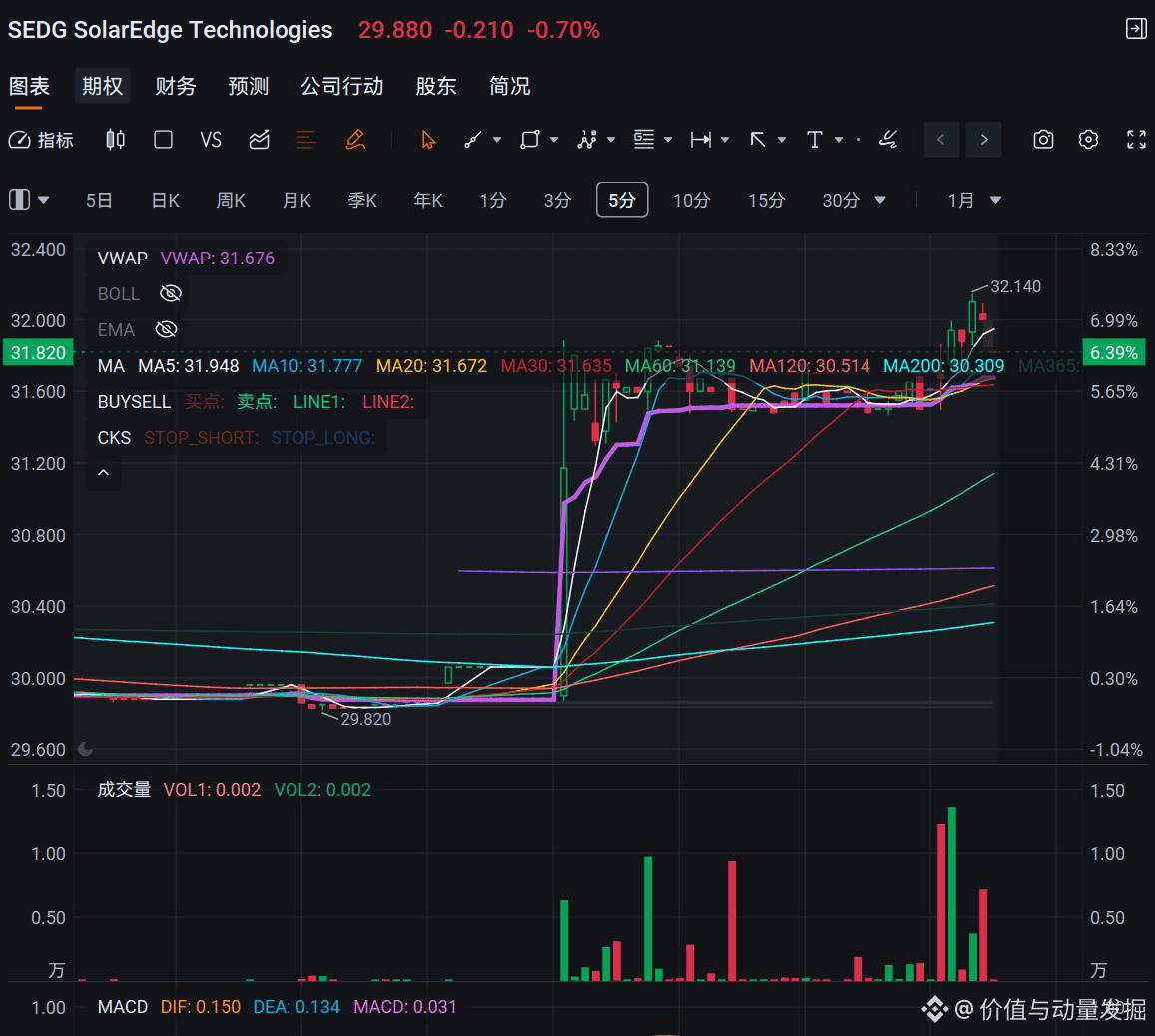Select the rectangle shape drawing tool
The image size is (1155, 1036).
[530, 139]
